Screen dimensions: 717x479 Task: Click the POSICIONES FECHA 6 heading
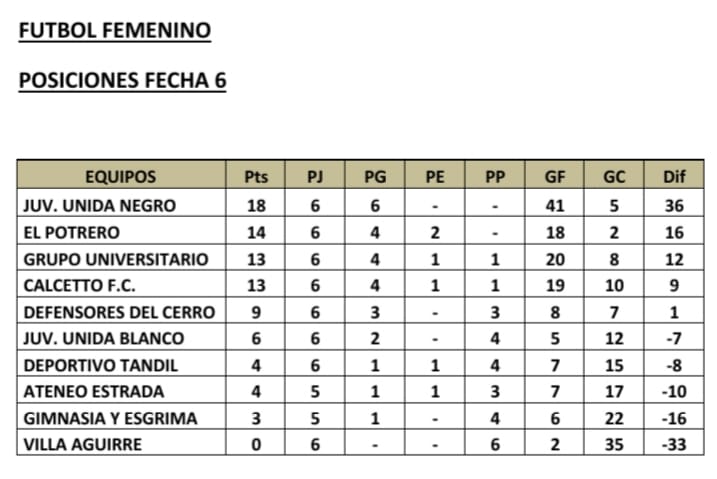tap(122, 80)
